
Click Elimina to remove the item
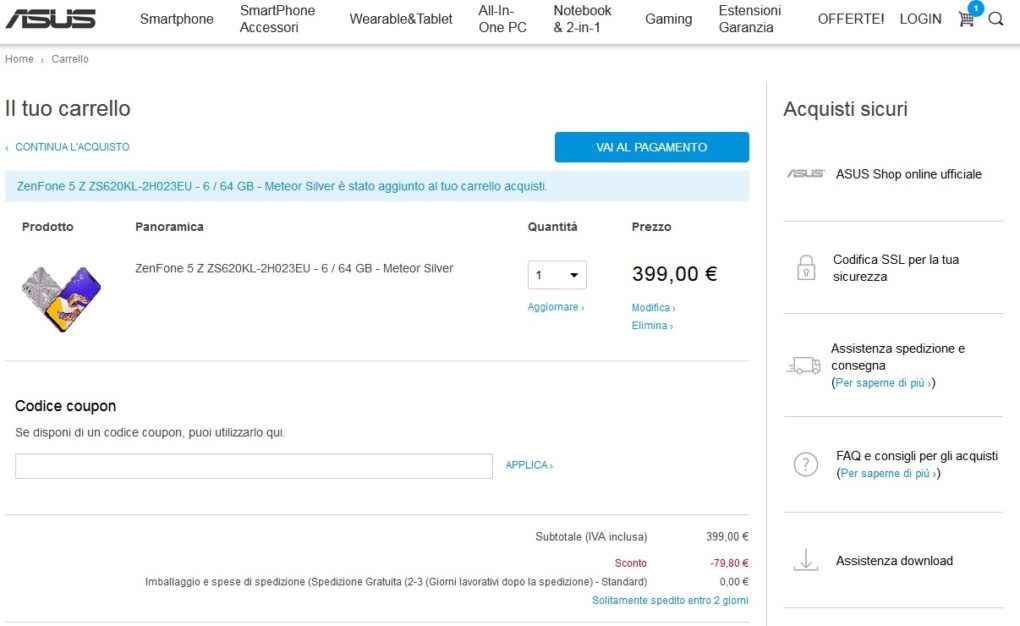652,325
